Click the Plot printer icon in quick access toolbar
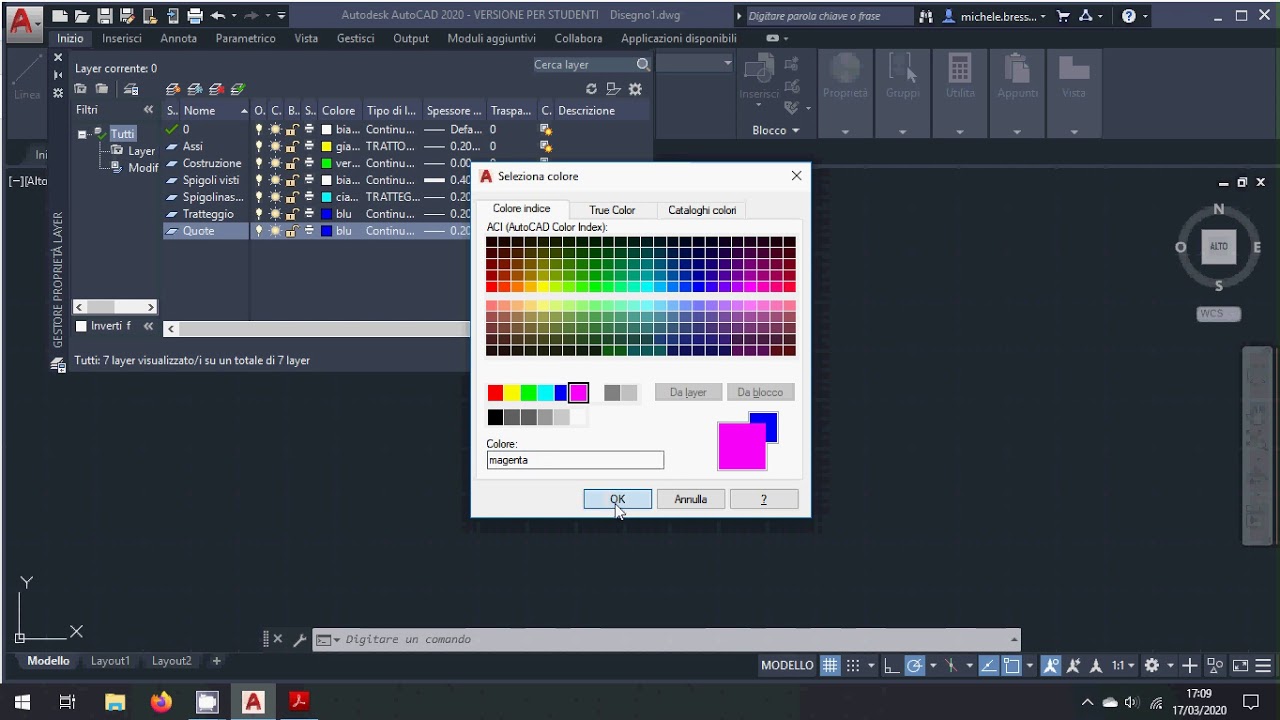The height and width of the screenshot is (720, 1280). point(195,16)
